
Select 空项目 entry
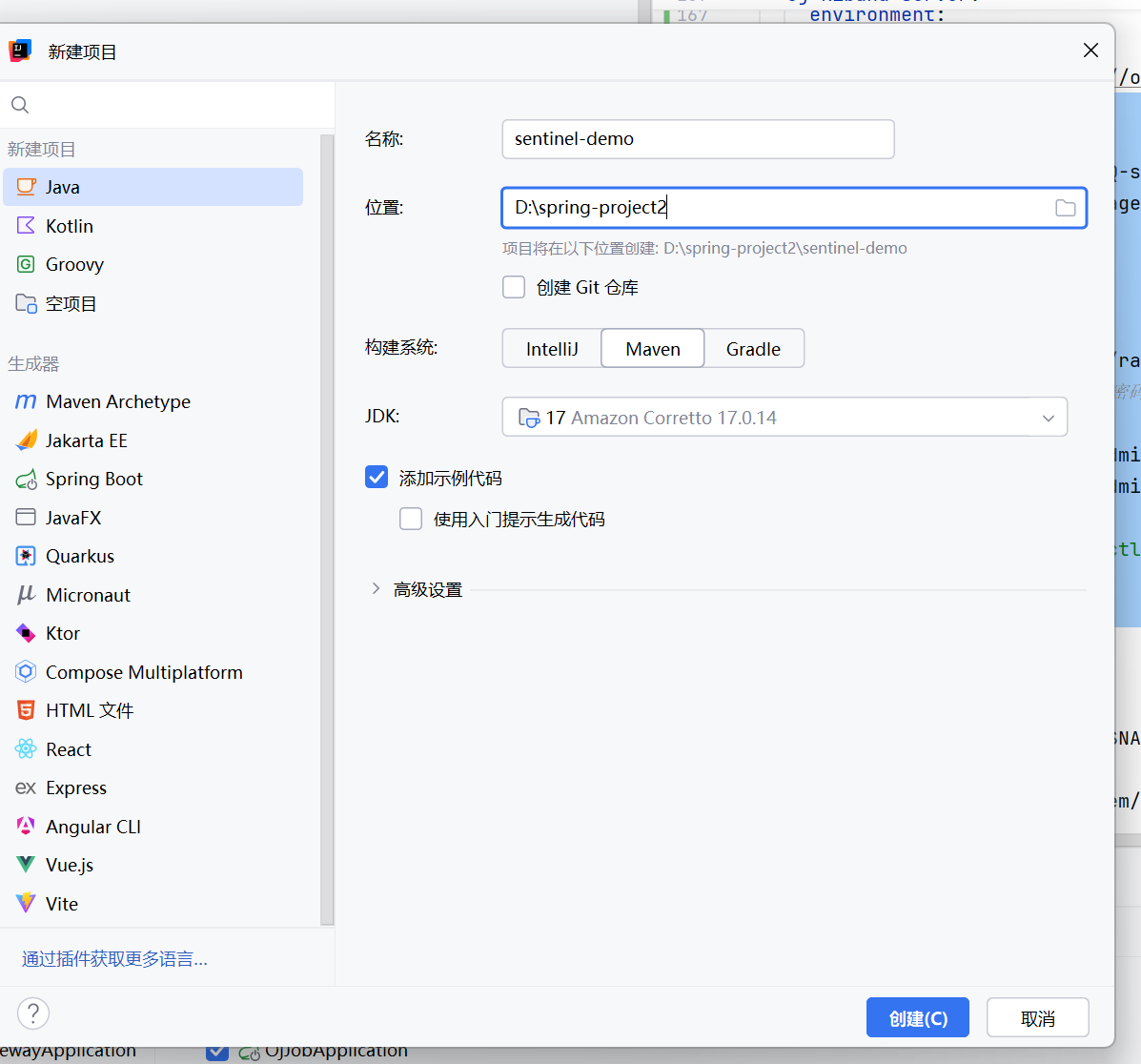pos(153,303)
